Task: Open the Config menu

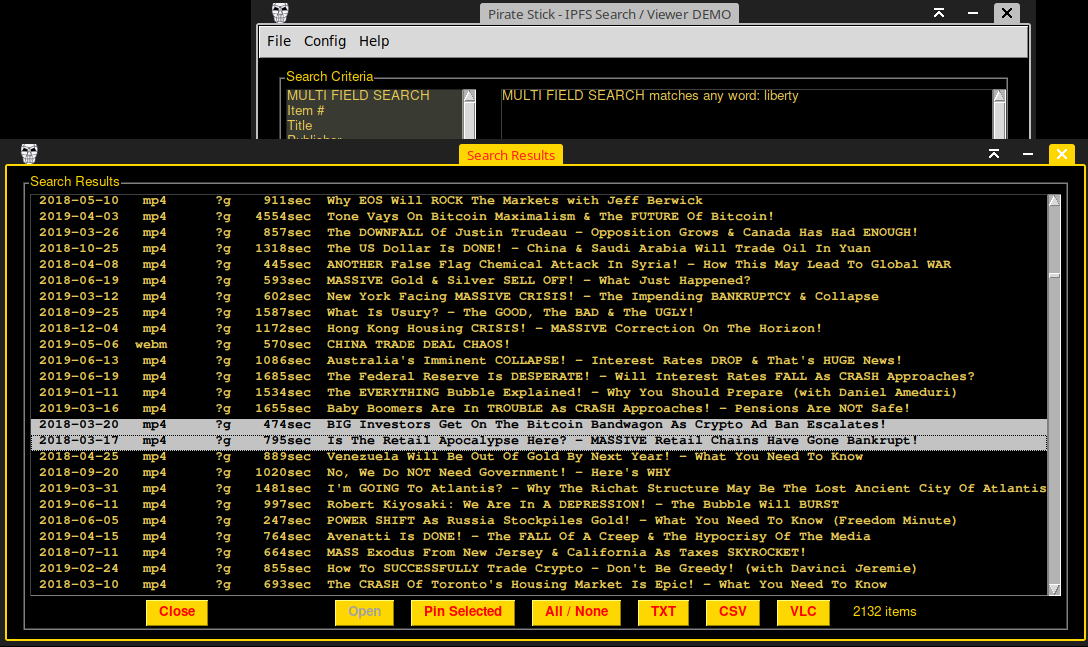Action: (325, 41)
